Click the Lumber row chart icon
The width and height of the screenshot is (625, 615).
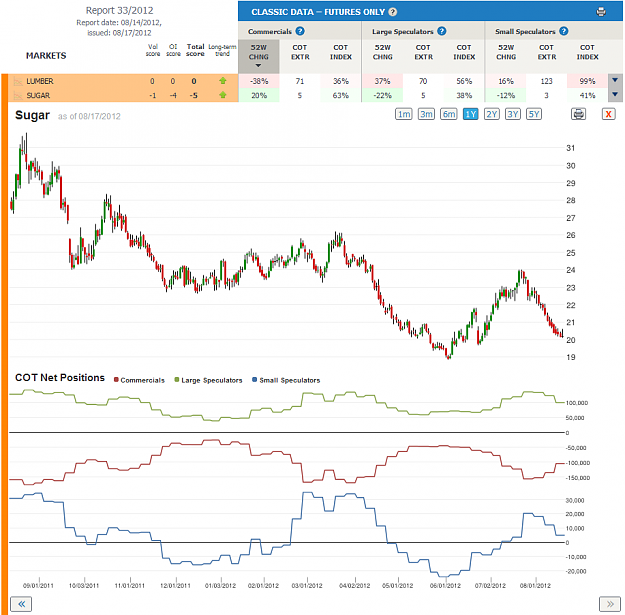(18, 81)
